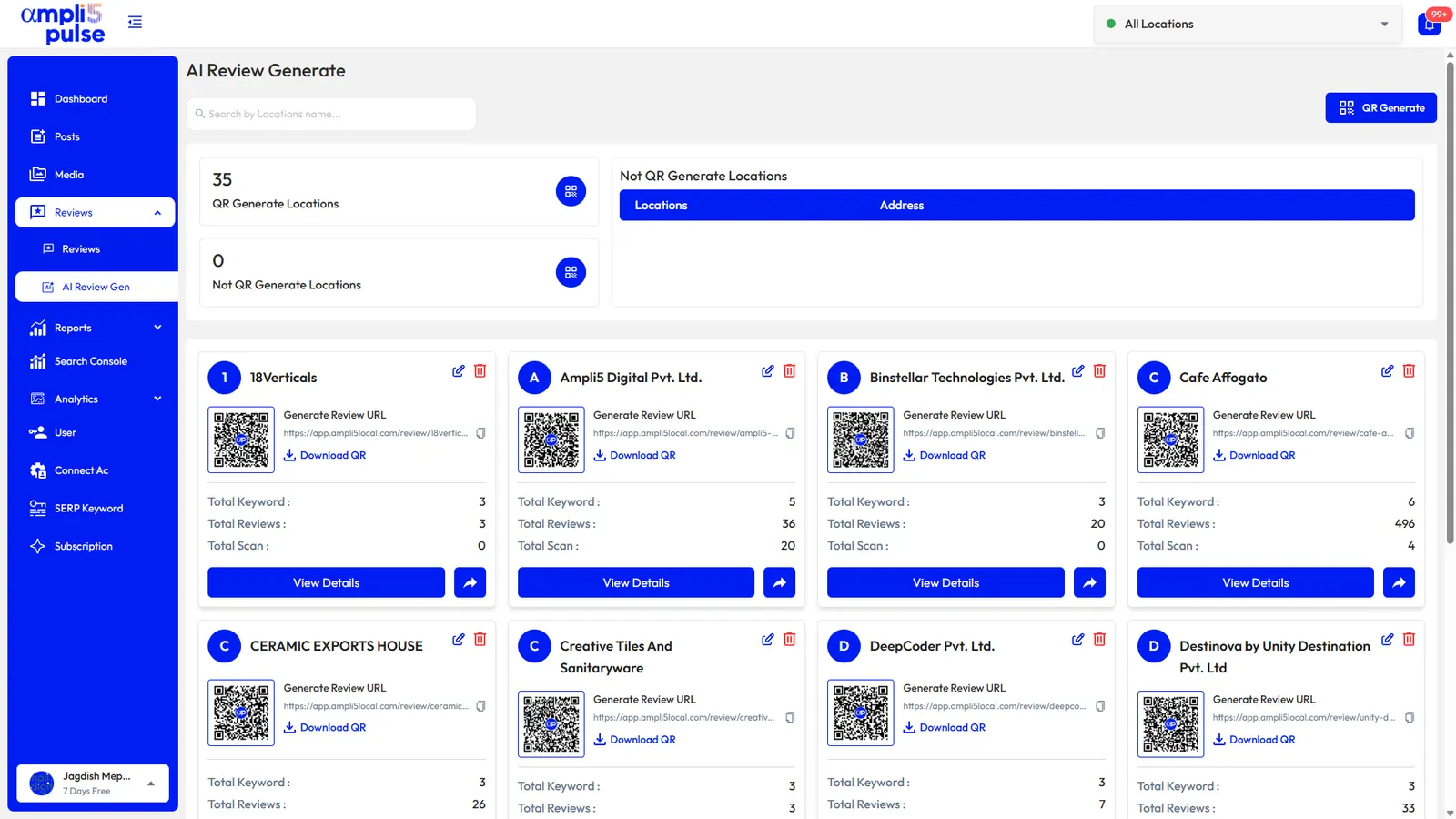Click the Search by Locations name field
1456x819 pixels.
tap(331, 114)
